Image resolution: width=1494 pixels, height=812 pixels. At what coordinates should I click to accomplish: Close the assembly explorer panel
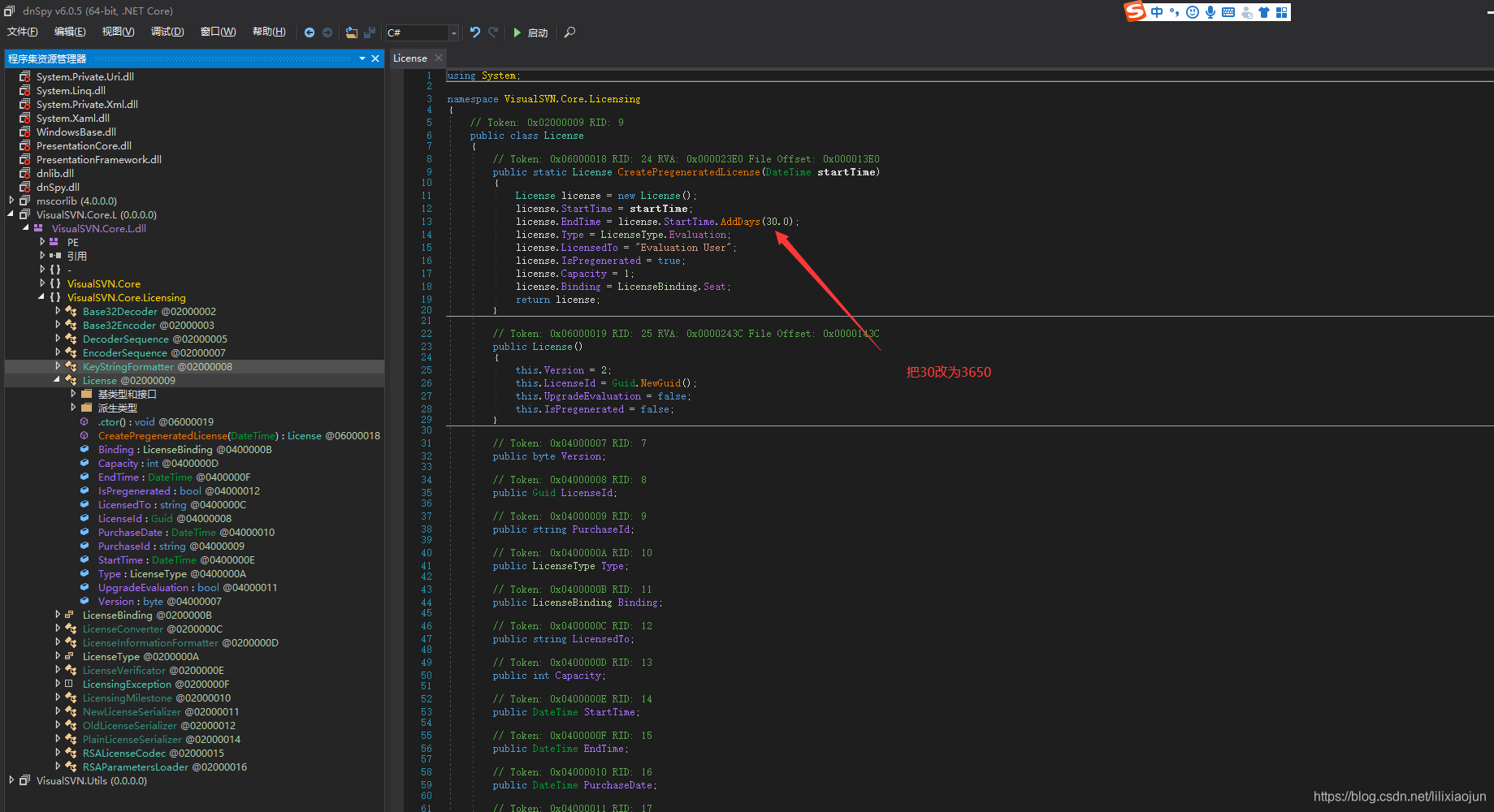click(x=375, y=58)
